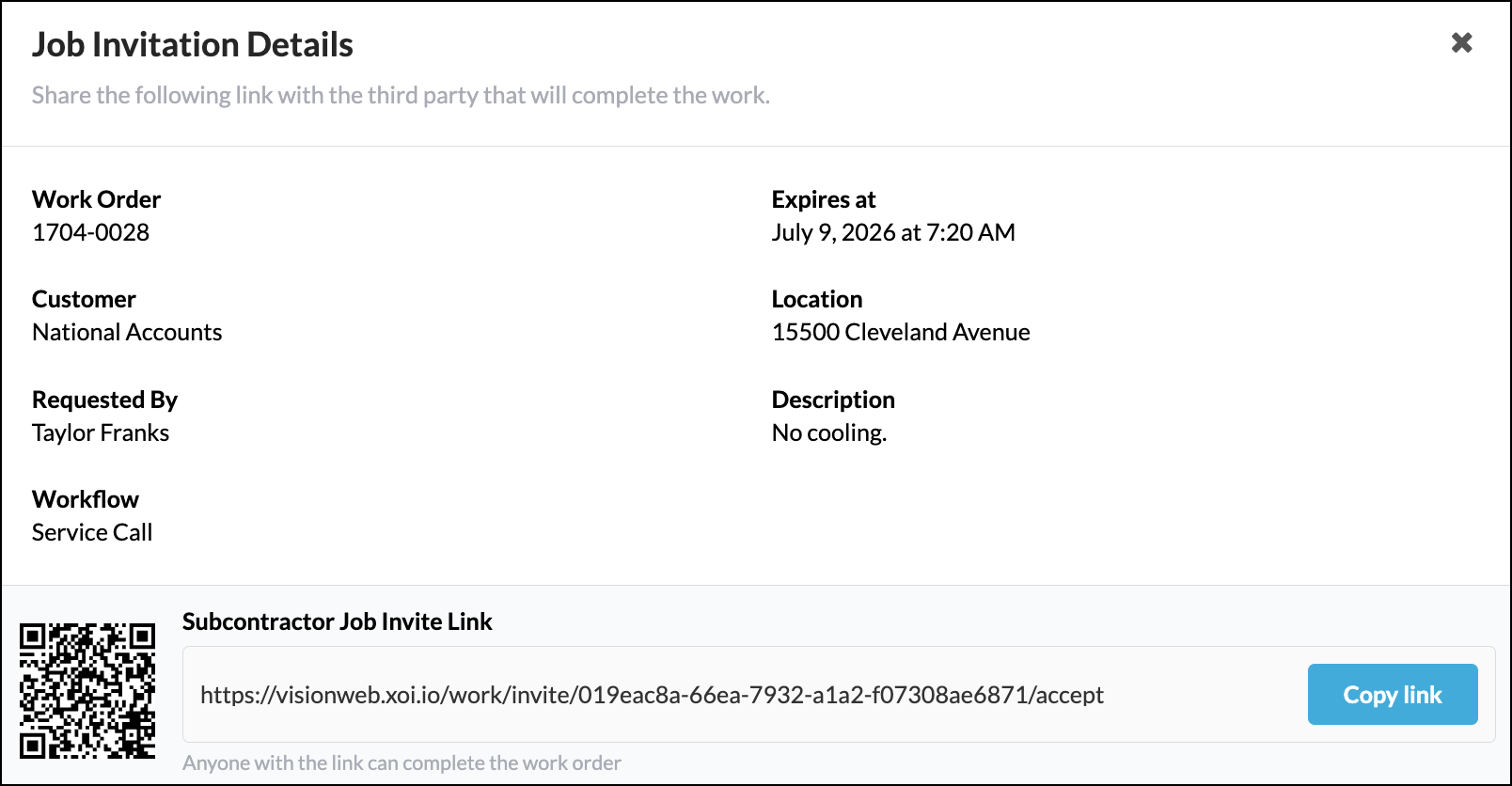Click the Workflow label

(86, 499)
